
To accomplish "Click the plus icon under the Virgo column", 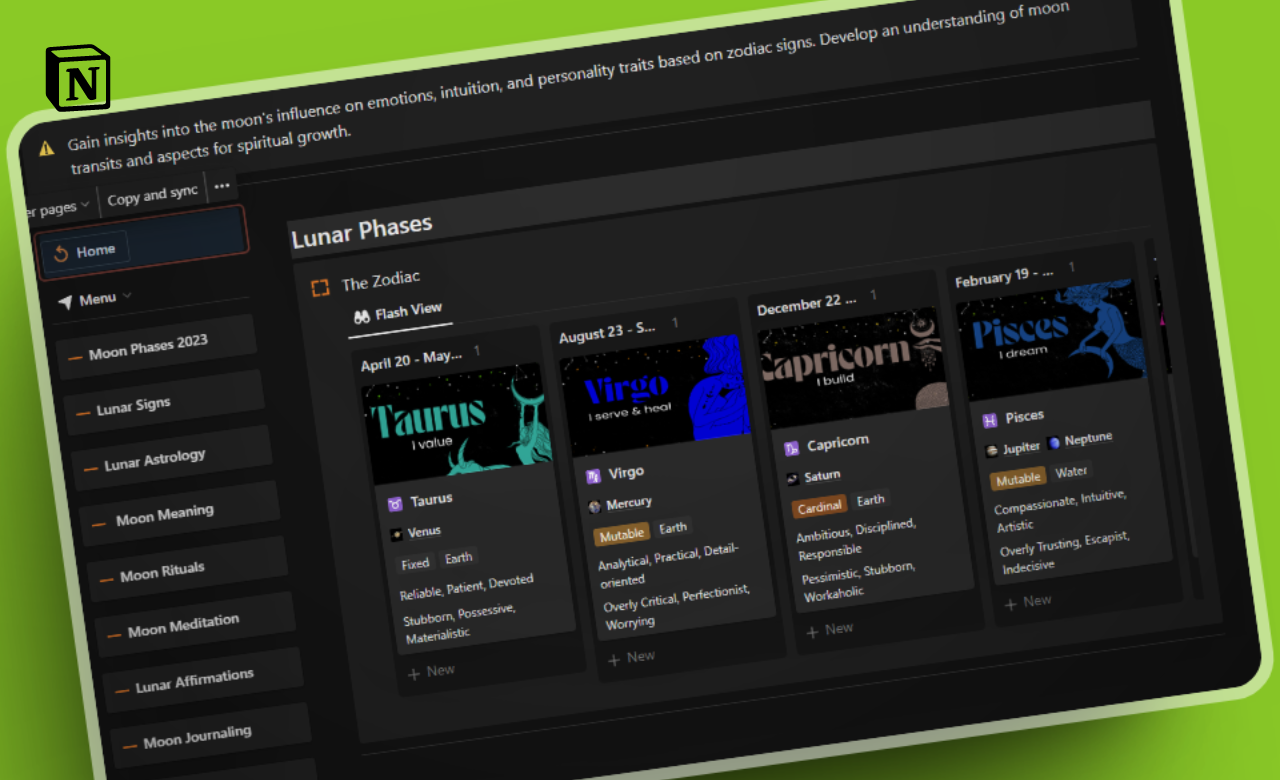I will pos(614,661).
